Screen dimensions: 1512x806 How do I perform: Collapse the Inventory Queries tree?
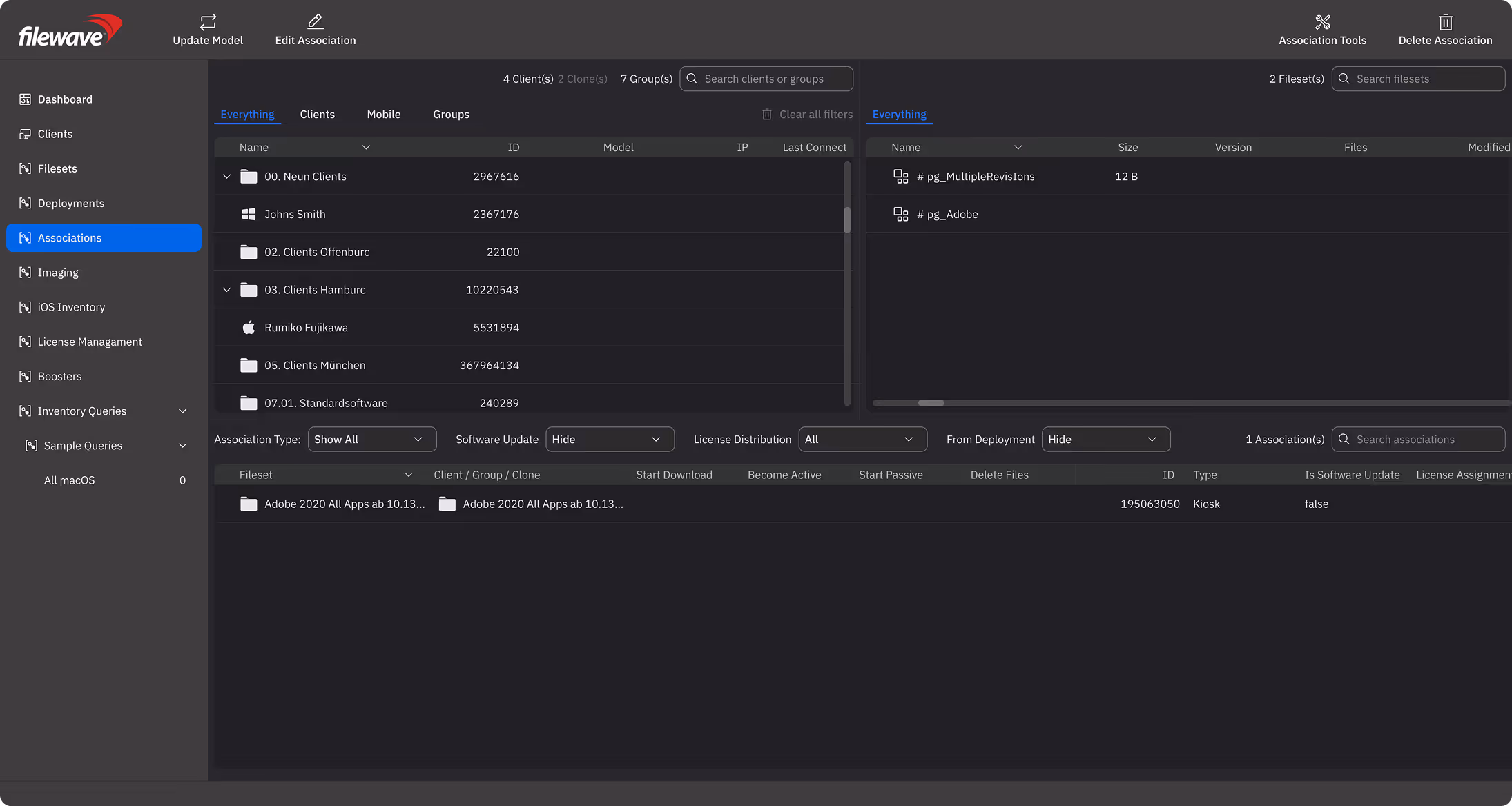183,411
